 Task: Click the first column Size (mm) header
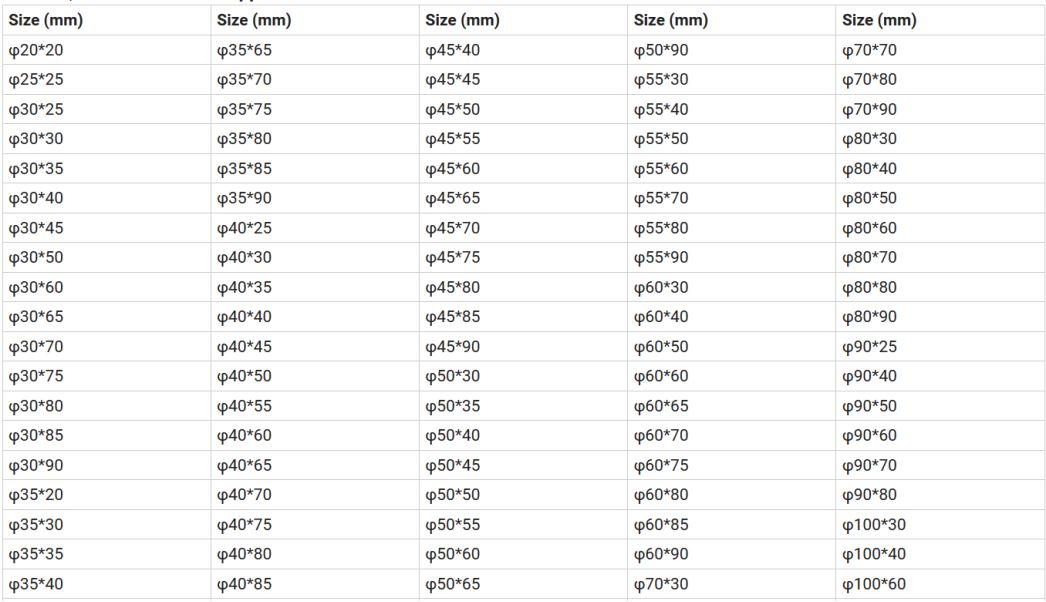[107, 20]
